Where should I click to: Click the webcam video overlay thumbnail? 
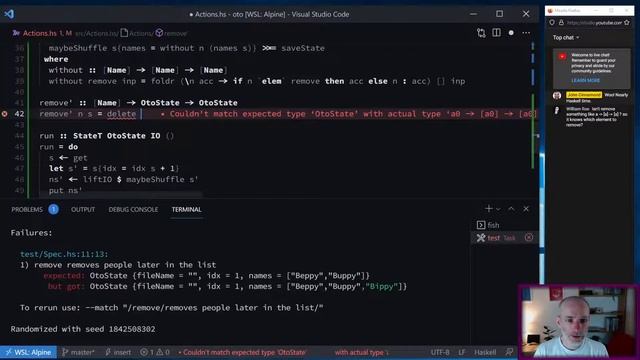(579, 322)
